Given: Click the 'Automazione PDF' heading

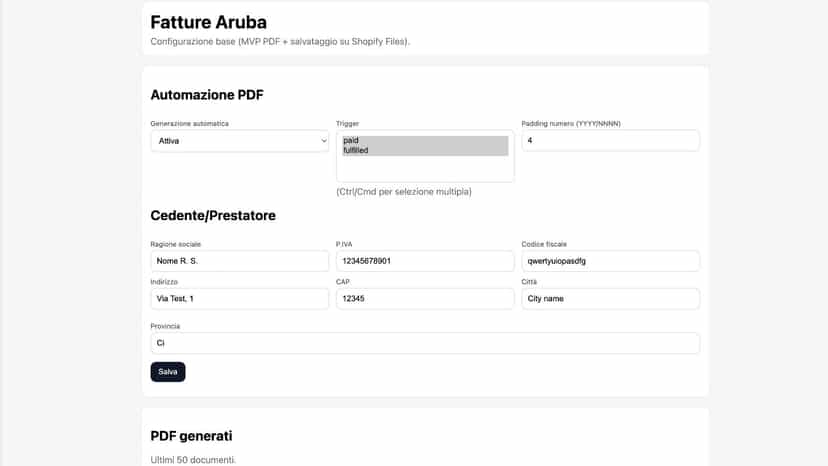Looking at the screenshot, I should pyautogui.click(x=207, y=95).
